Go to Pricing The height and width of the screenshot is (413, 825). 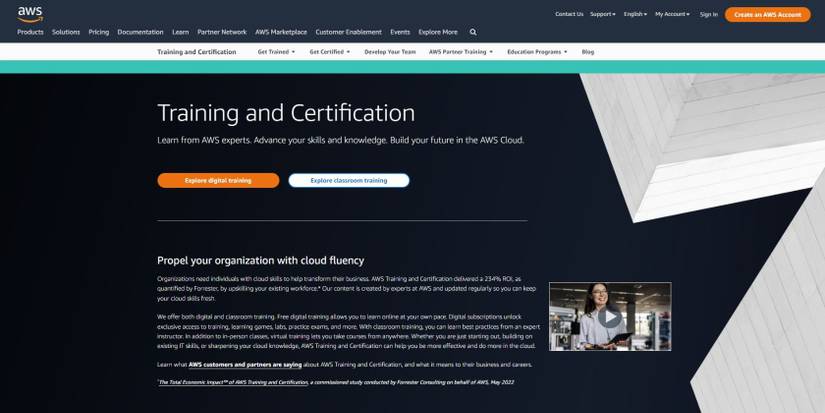pyautogui.click(x=98, y=32)
